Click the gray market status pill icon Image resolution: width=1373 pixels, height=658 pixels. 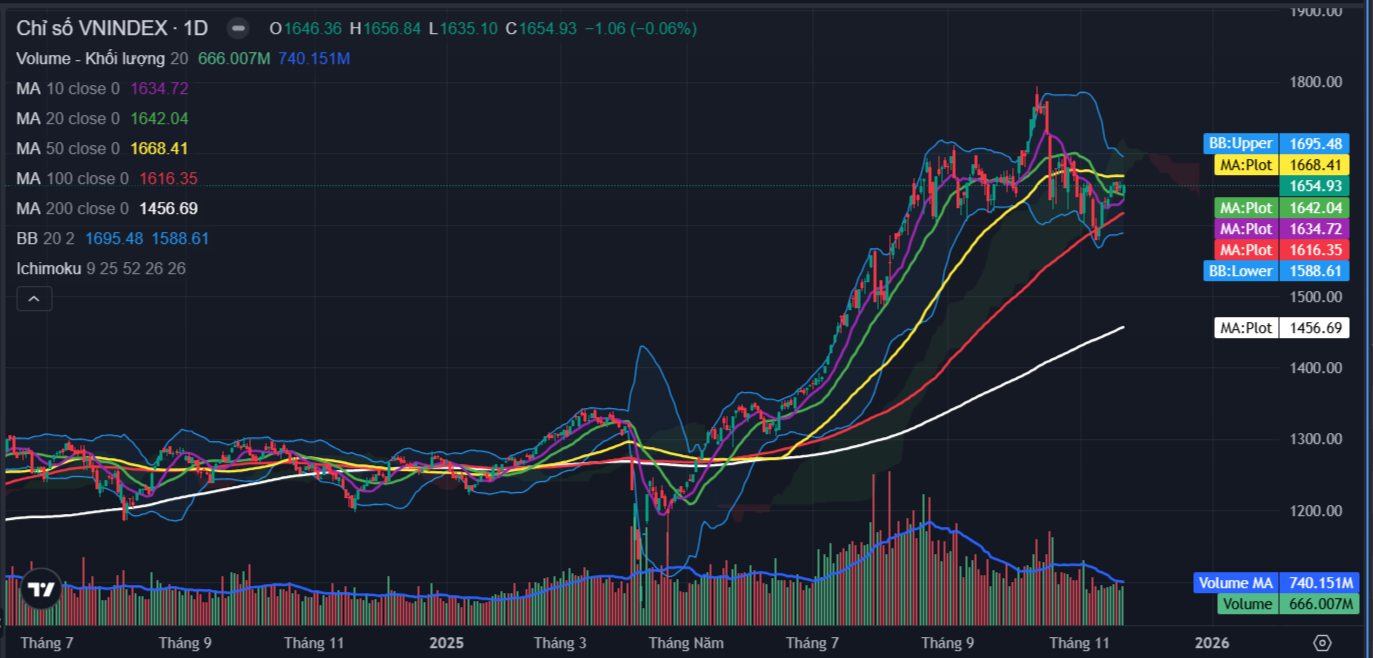[237, 28]
